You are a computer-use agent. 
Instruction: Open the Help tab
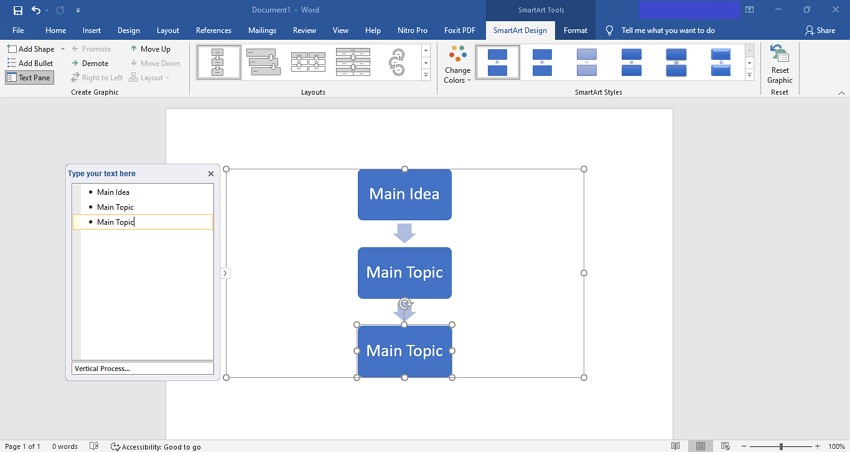[373, 30]
